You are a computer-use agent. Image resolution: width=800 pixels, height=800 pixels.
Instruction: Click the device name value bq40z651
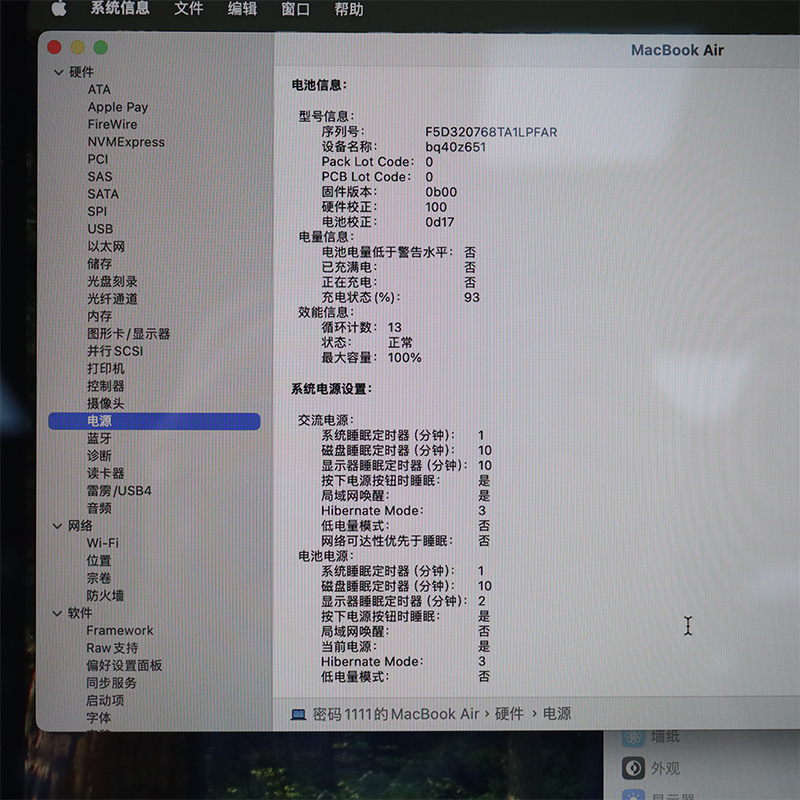coord(455,147)
